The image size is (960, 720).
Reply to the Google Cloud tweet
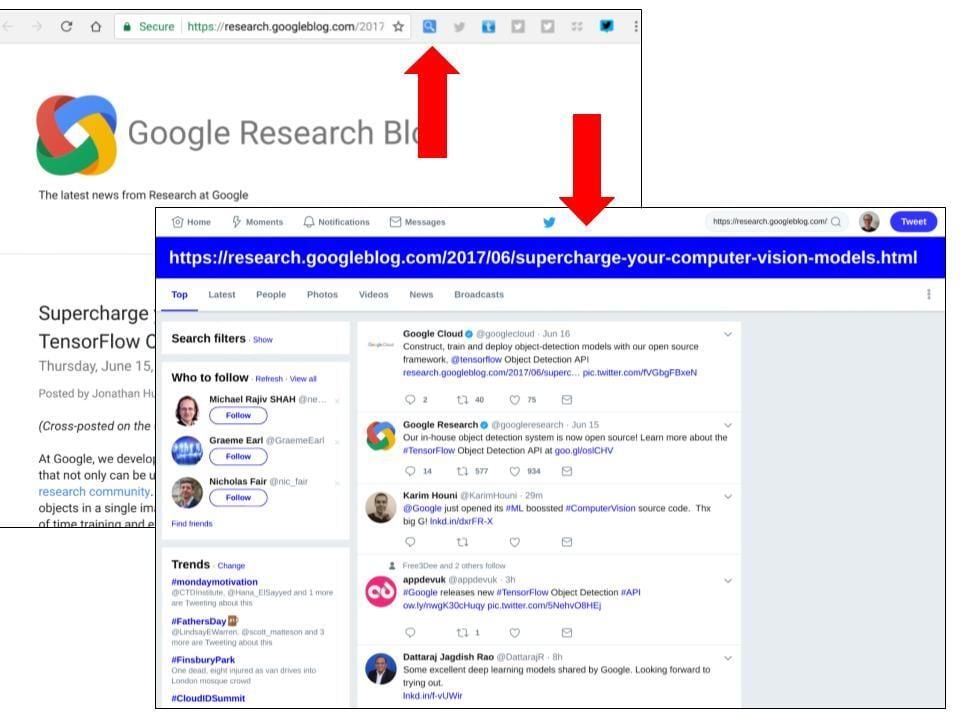[x=410, y=400]
